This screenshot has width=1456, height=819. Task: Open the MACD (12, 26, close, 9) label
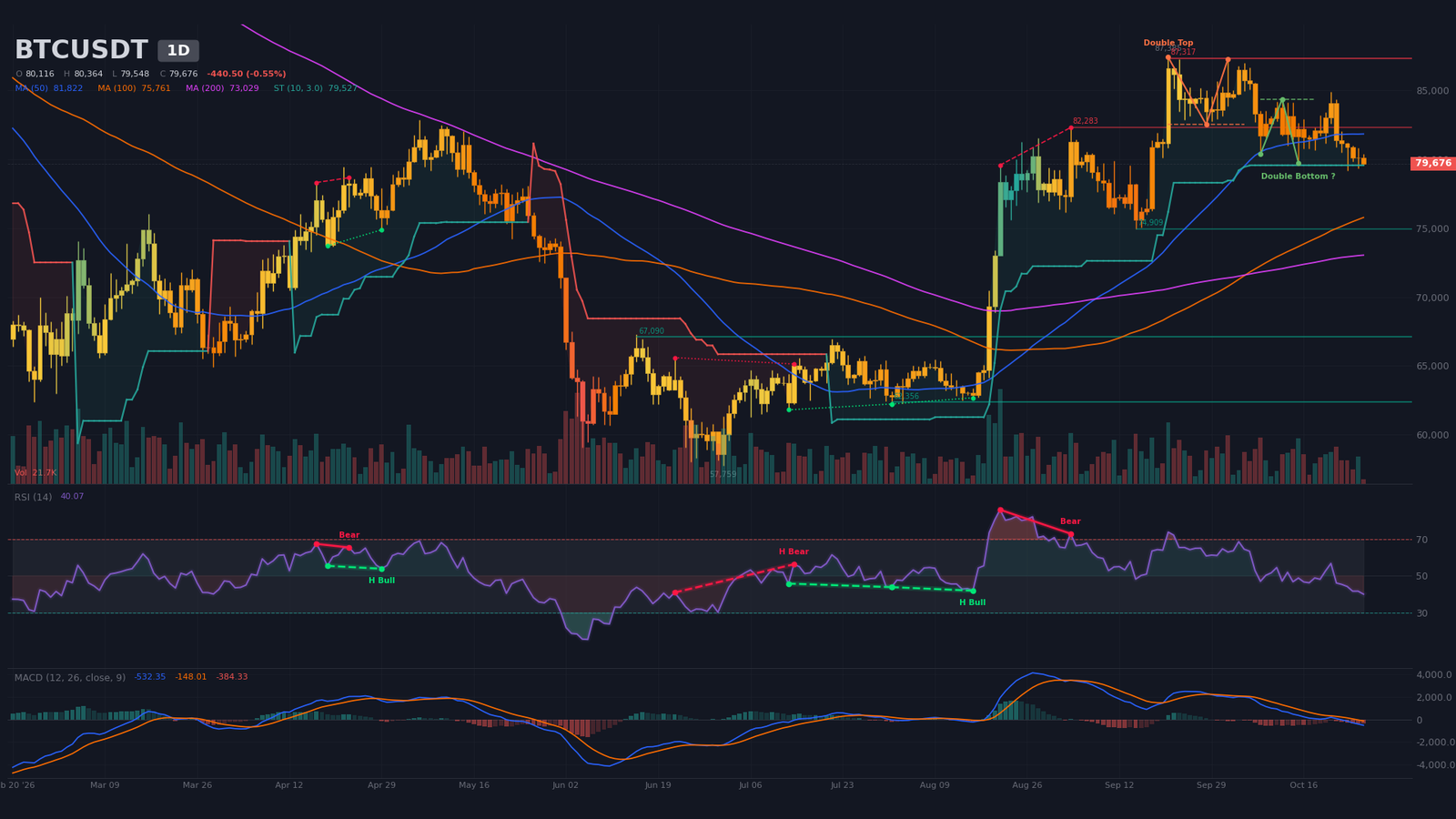point(70,677)
